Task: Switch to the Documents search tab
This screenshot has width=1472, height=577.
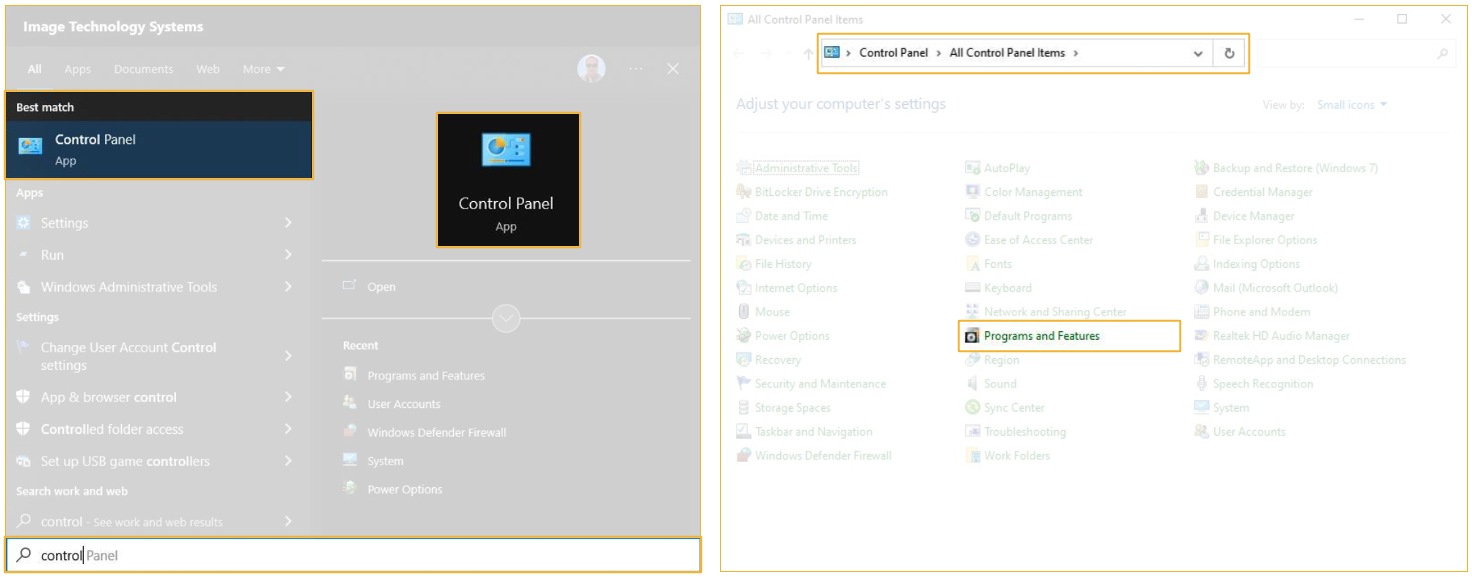Action: (x=143, y=69)
